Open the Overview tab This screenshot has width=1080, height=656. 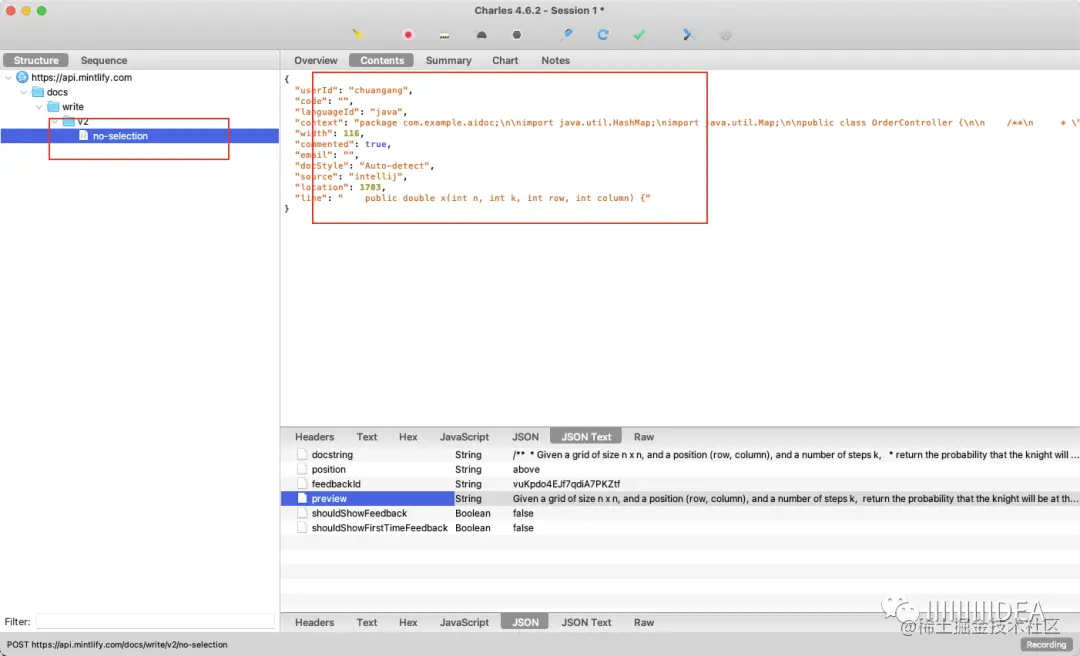tap(315, 60)
